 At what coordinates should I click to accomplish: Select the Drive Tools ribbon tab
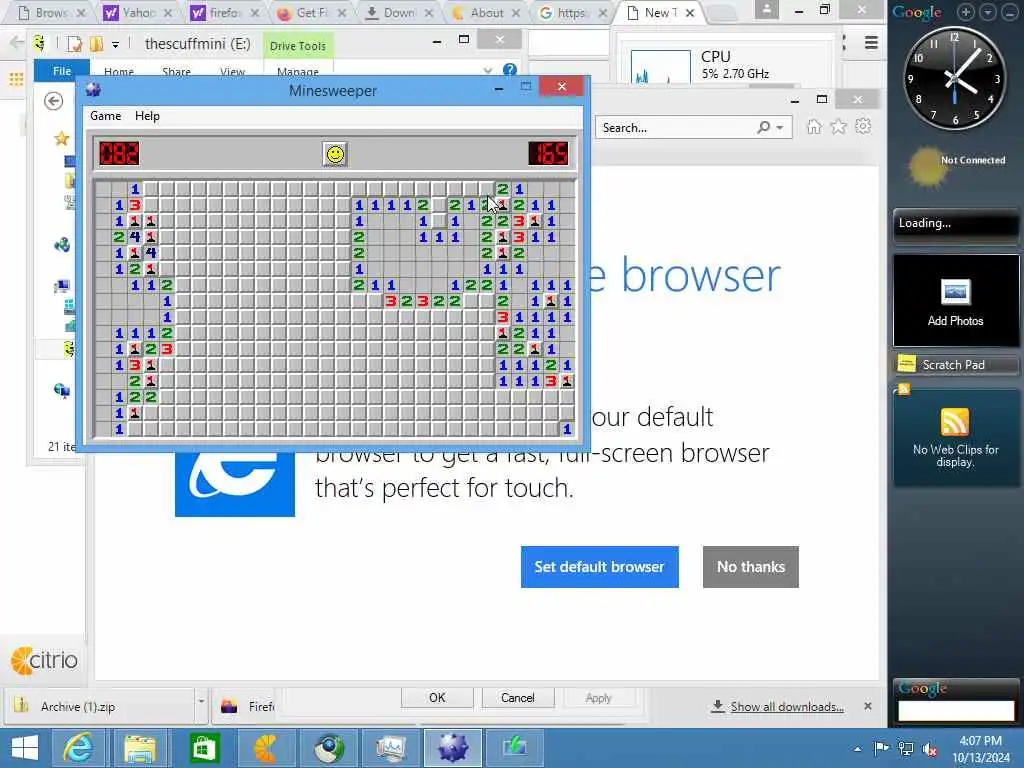298,46
